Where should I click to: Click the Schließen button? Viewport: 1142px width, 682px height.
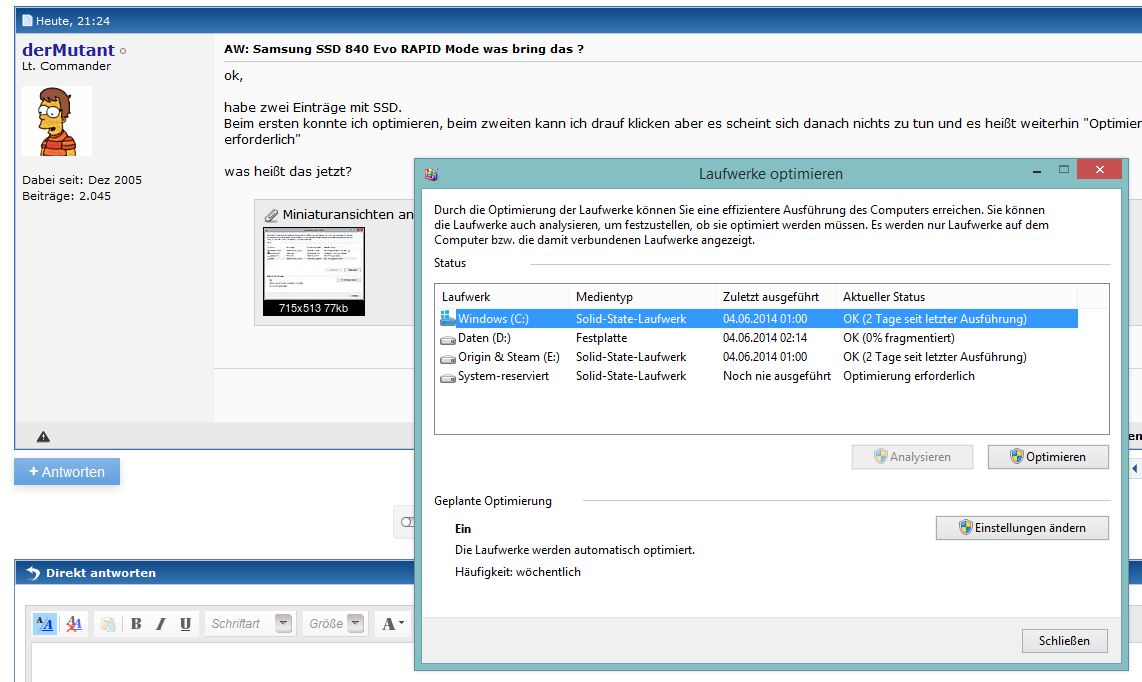(1064, 641)
